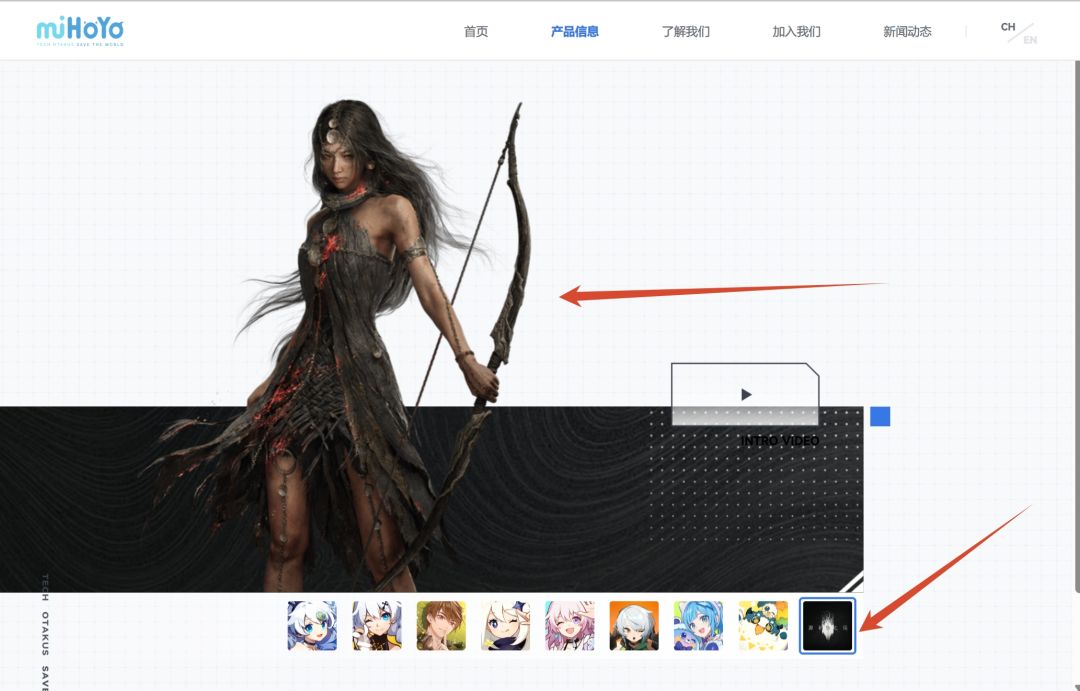Select the pink-haired girl game icon
Screen dimensions: 1080x691
tap(570, 626)
